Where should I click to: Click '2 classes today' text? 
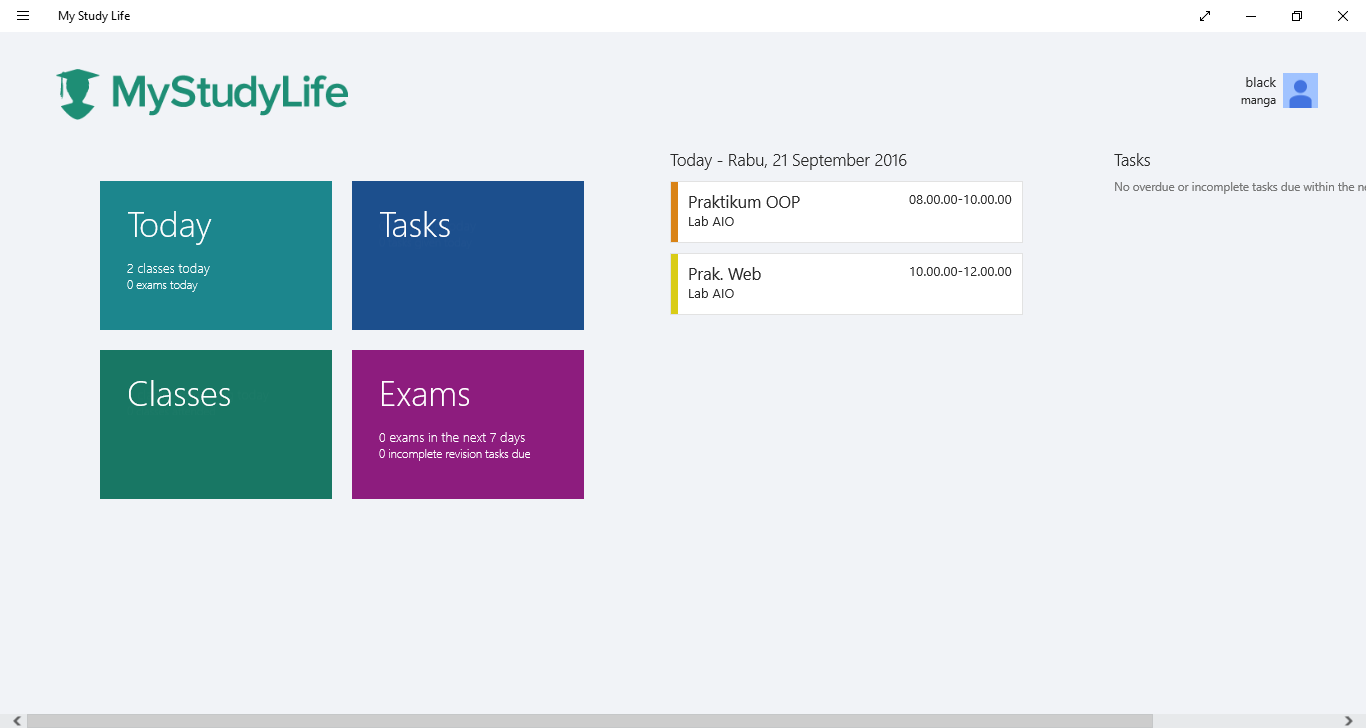168,269
